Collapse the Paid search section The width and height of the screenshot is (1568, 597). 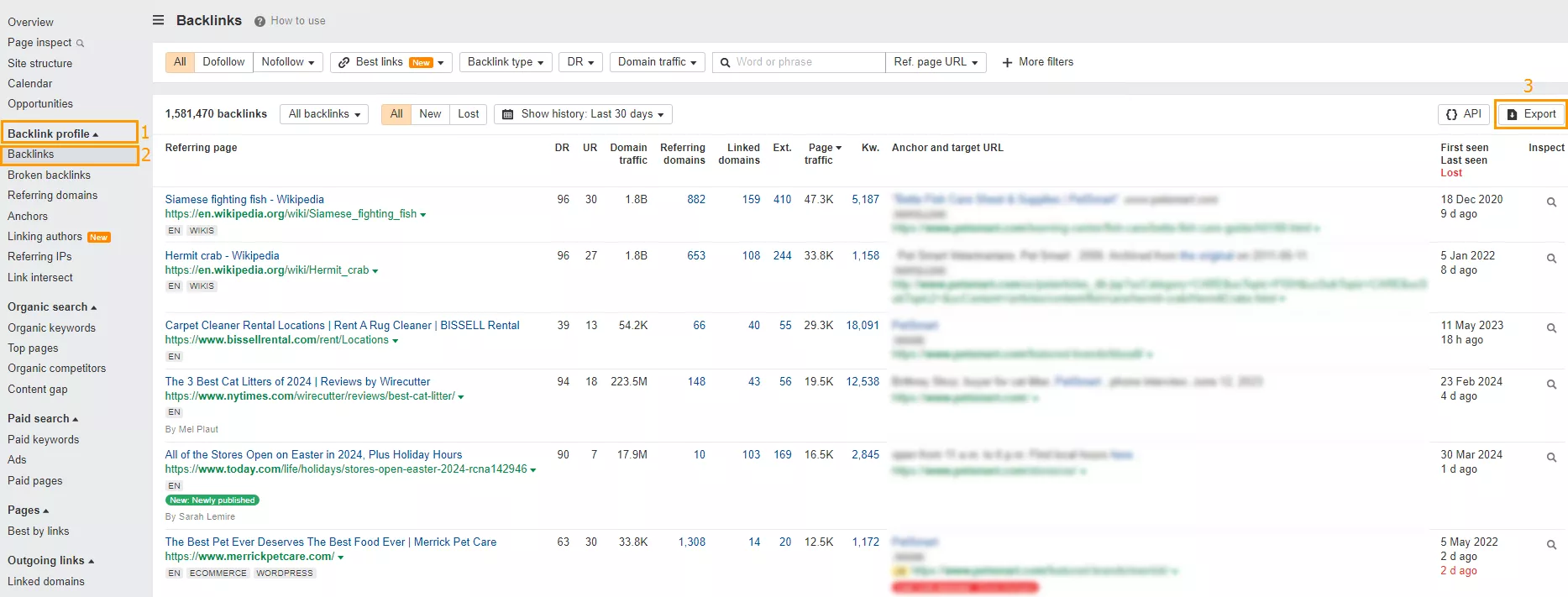pos(43,419)
